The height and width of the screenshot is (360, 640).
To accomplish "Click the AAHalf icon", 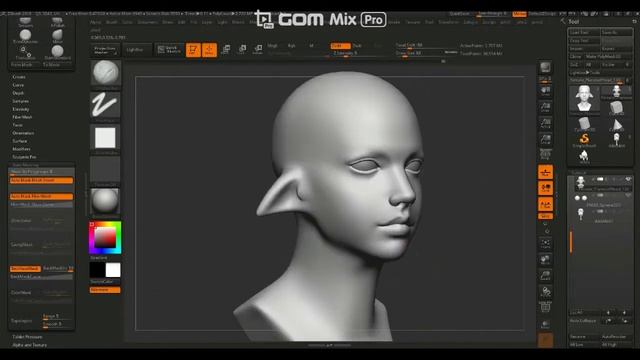I will [x=545, y=139].
